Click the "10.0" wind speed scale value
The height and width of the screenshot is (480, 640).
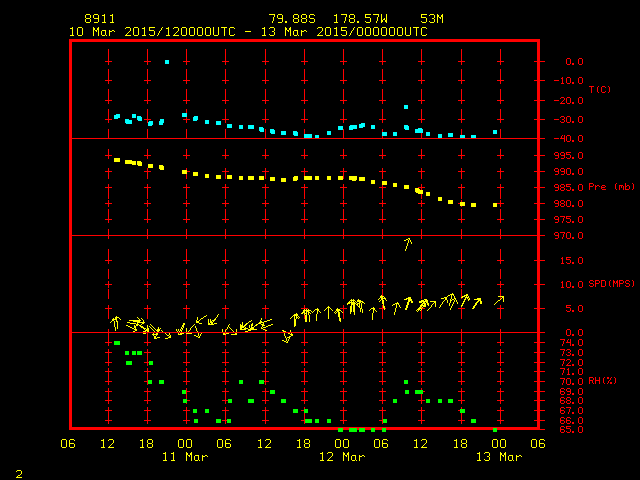pyautogui.click(x=572, y=284)
